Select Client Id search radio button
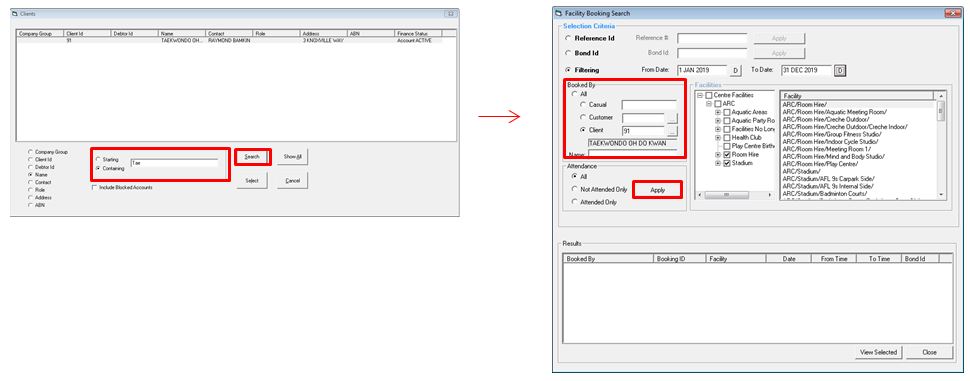The width and height of the screenshot is (970, 381). pyautogui.click(x=30, y=159)
